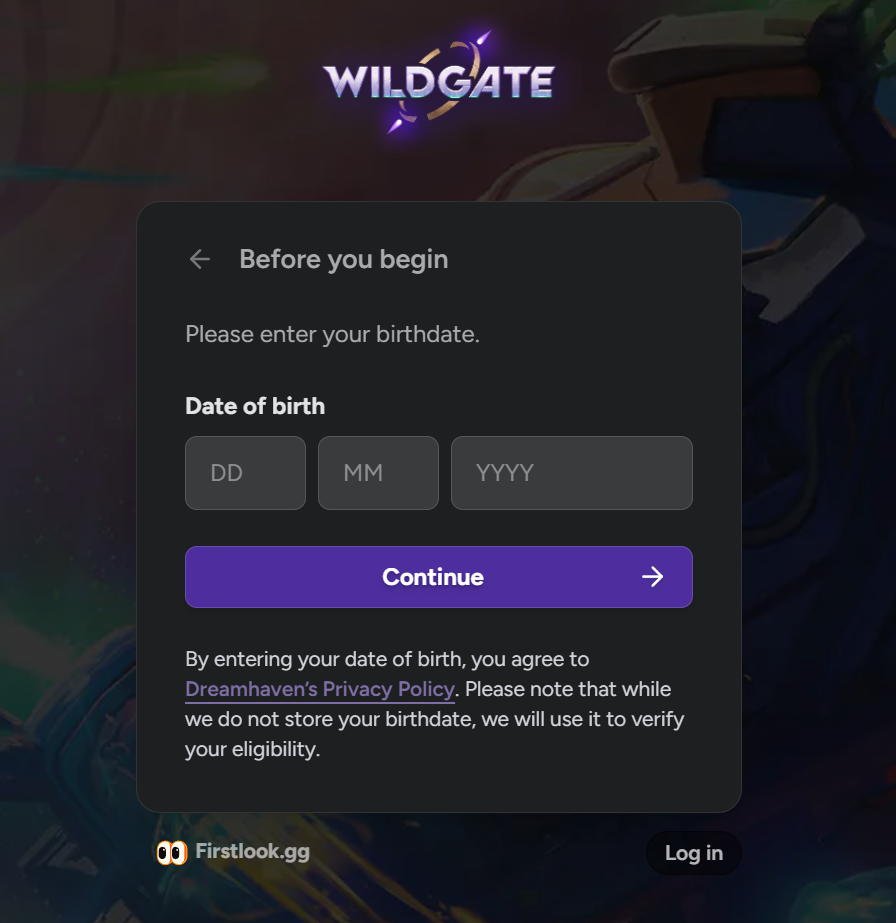Screen dimensions: 896x923
Task: Focus the MM month input field
Action: click(x=379, y=473)
